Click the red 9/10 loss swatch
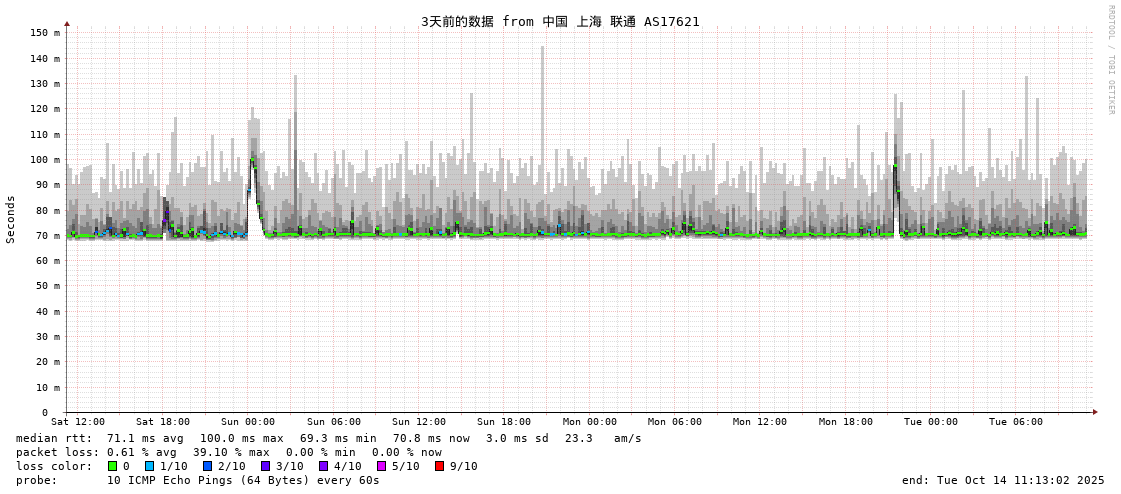The image size is (1121, 494). click(439, 466)
